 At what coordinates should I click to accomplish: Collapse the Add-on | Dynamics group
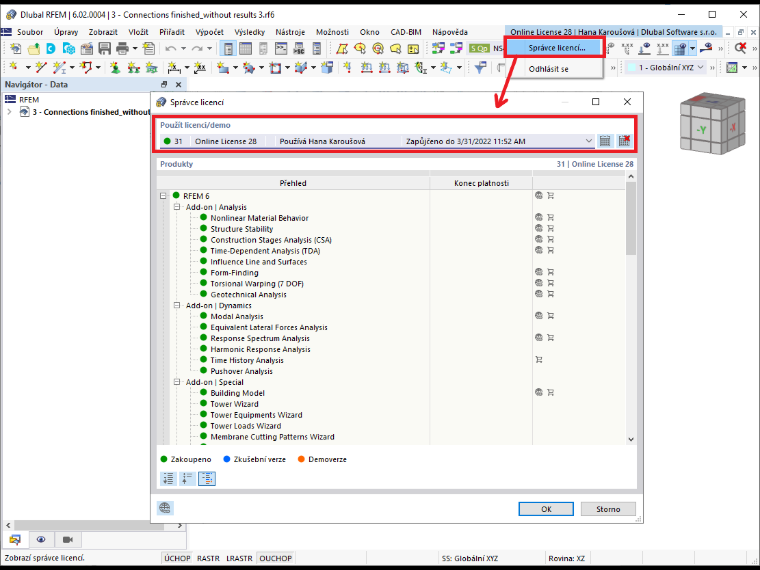[177, 305]
